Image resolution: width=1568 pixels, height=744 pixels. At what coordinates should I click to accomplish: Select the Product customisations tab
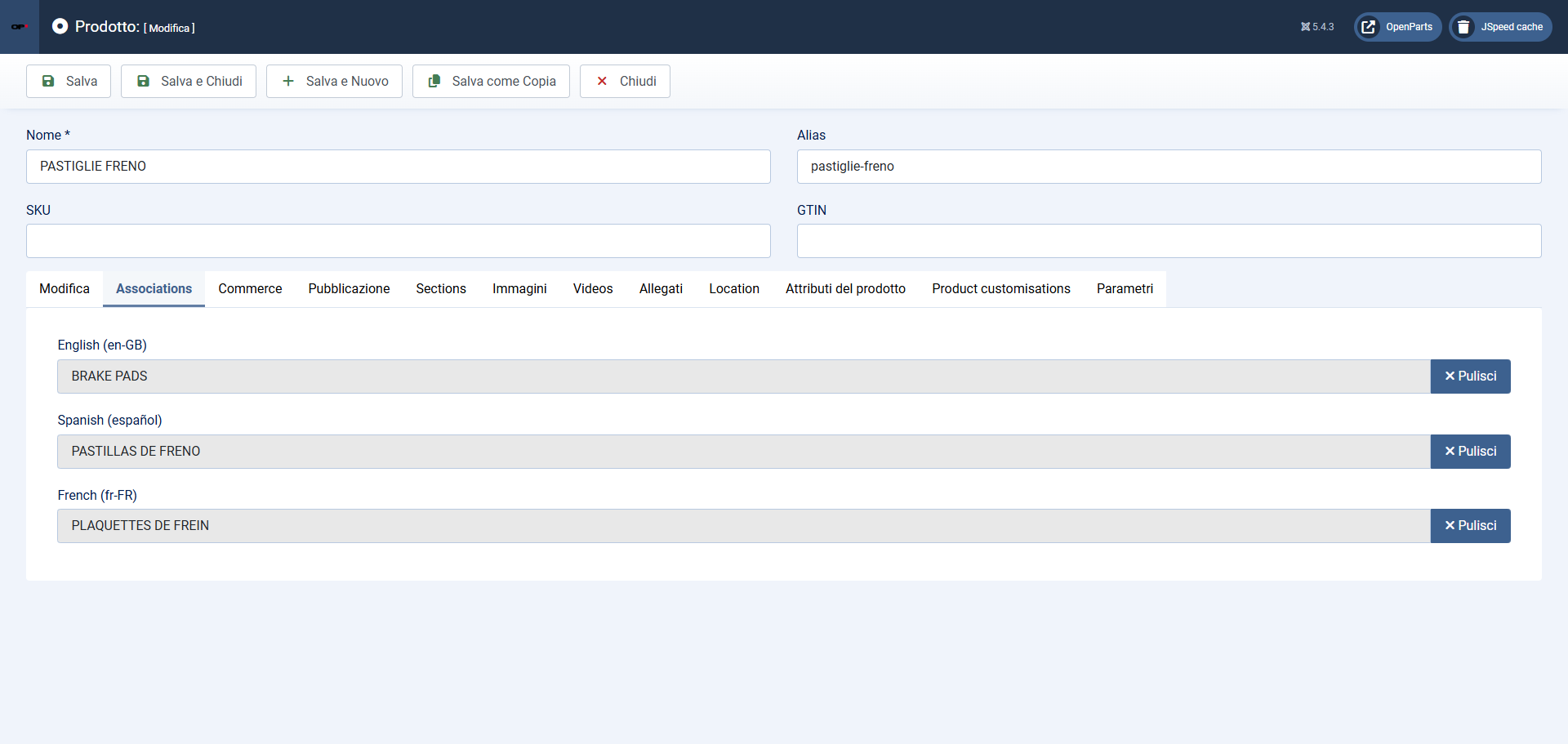point(1000,289)
